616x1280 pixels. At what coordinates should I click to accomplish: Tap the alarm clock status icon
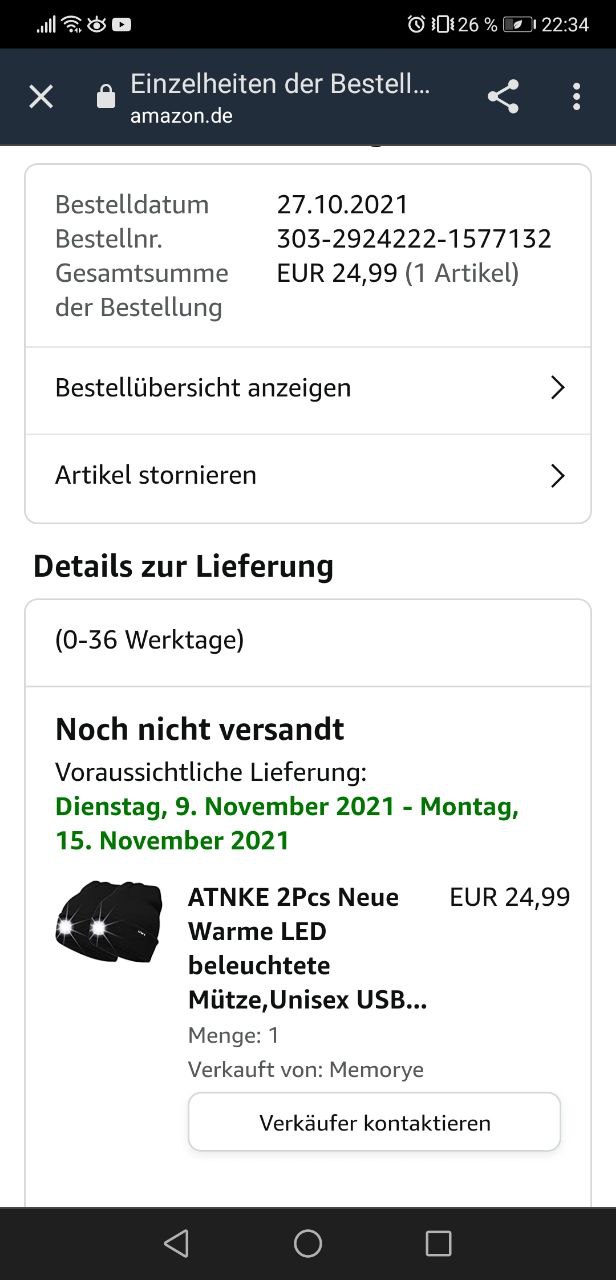click(416, 25)
